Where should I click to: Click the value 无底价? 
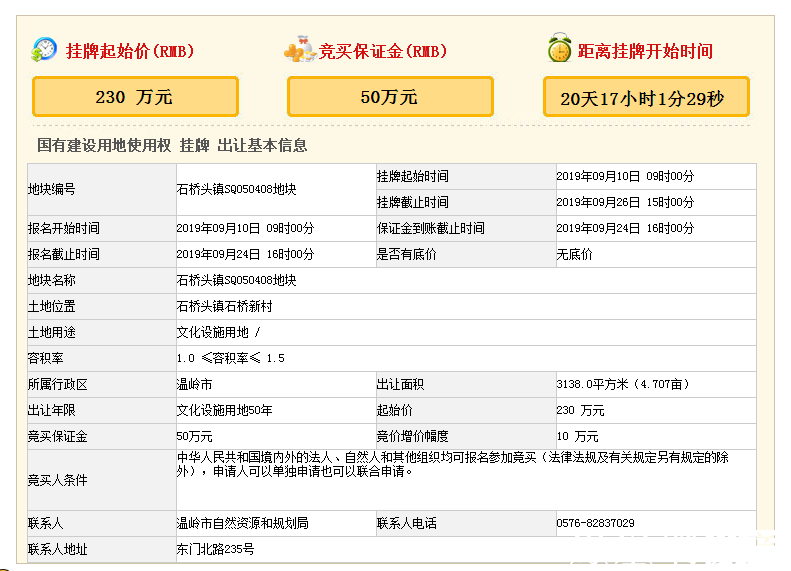pos(574,254)
